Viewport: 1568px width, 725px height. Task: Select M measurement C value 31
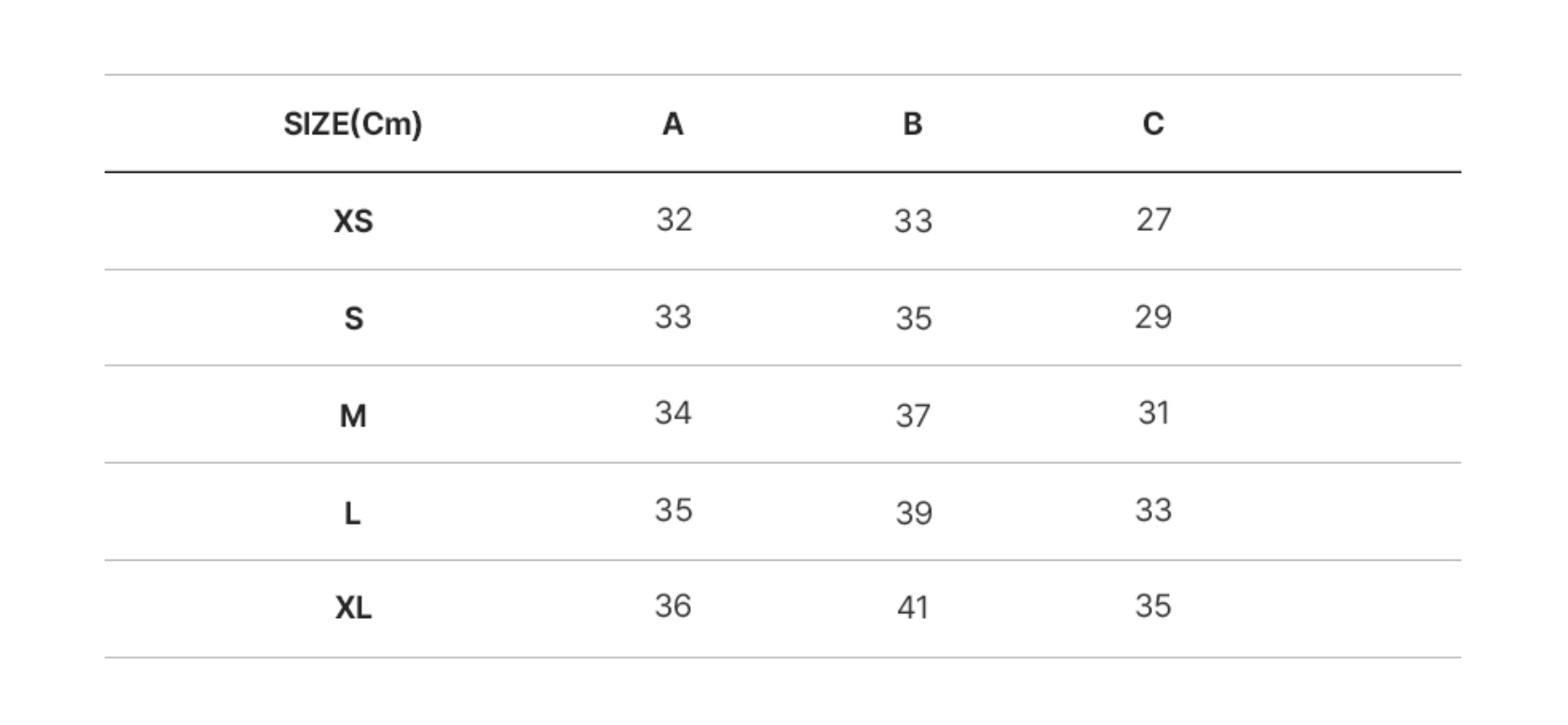click(x=1153, y=413)
